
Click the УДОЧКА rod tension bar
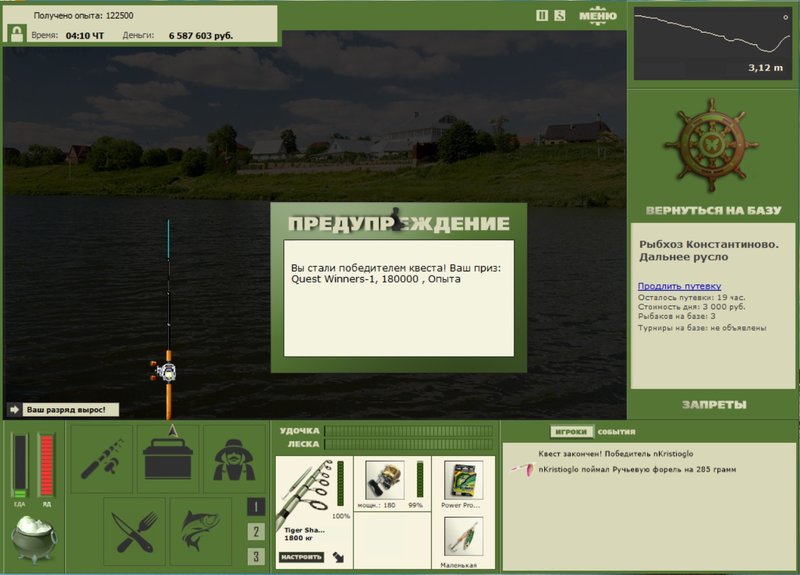click(x=409, y=431)
